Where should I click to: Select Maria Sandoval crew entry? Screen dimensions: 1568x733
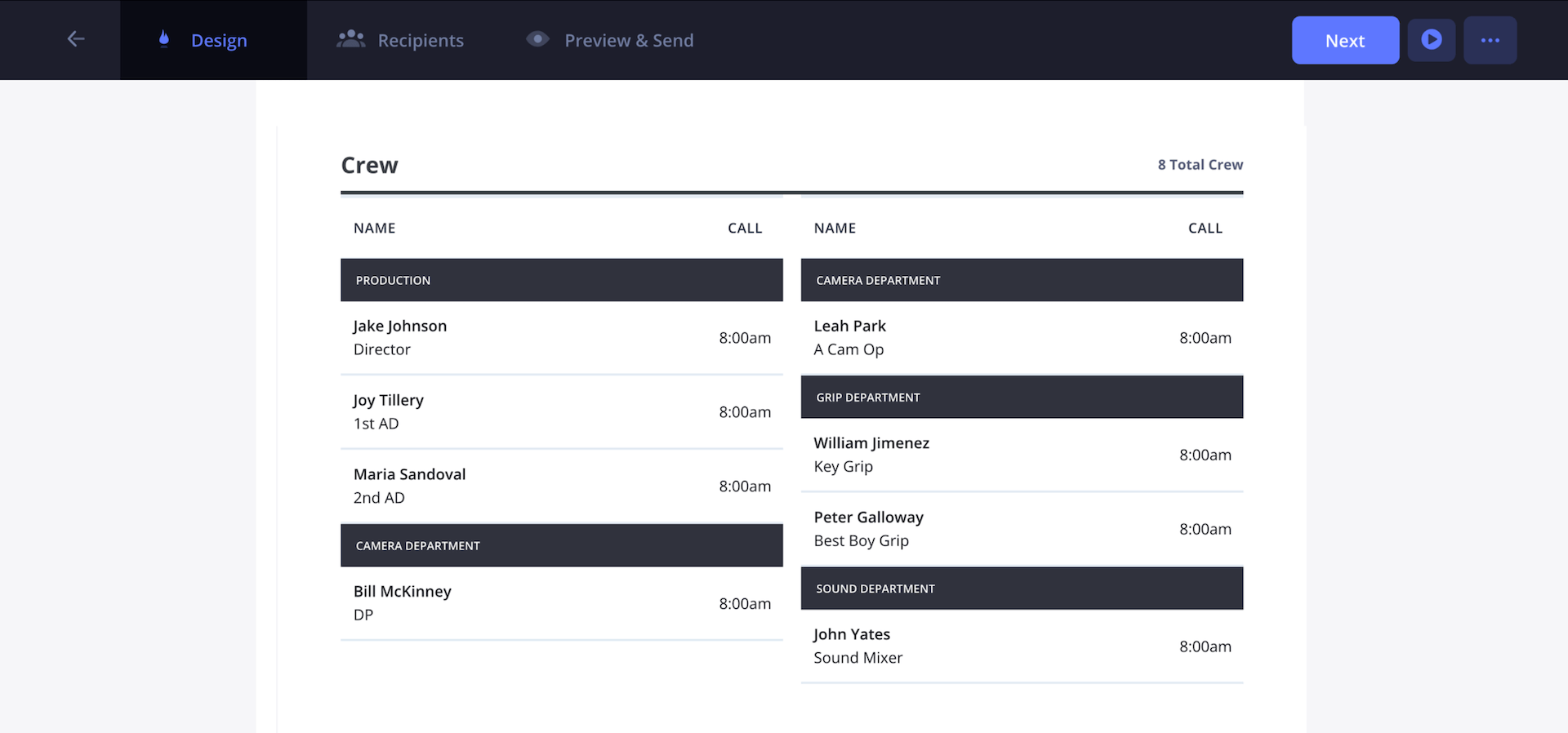(561, 486)
